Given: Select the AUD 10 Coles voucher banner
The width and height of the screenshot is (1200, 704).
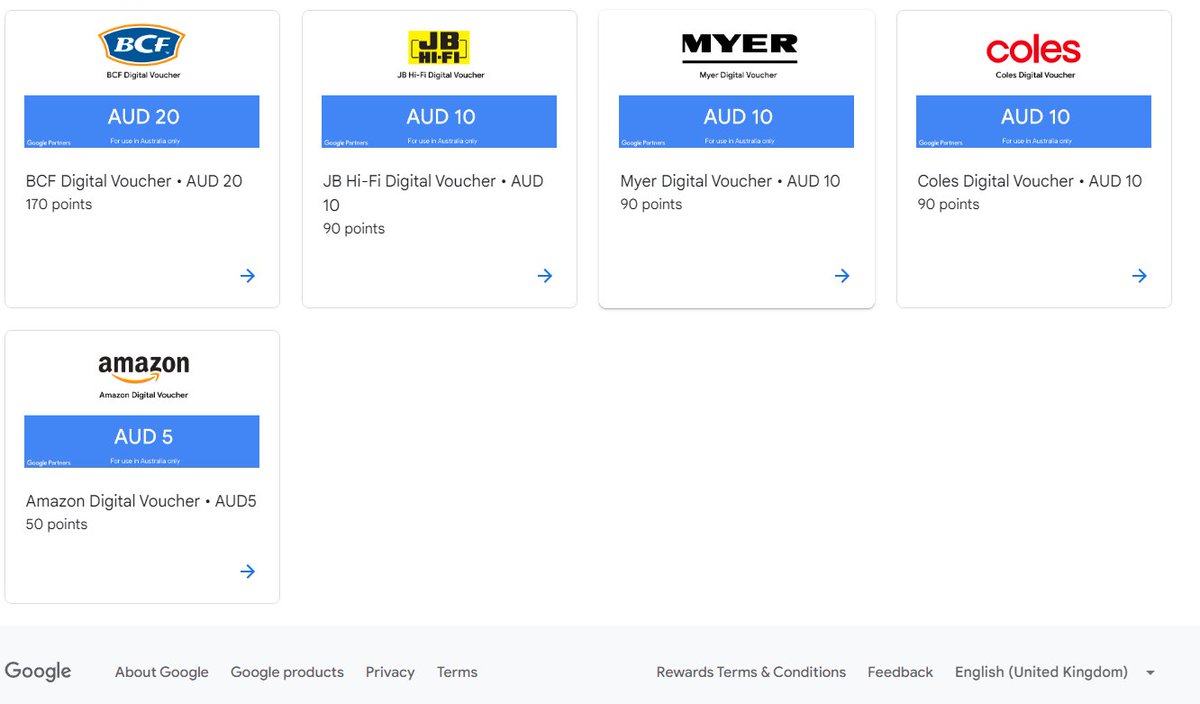Looking at the screenshot, I should pos(1033,122).
